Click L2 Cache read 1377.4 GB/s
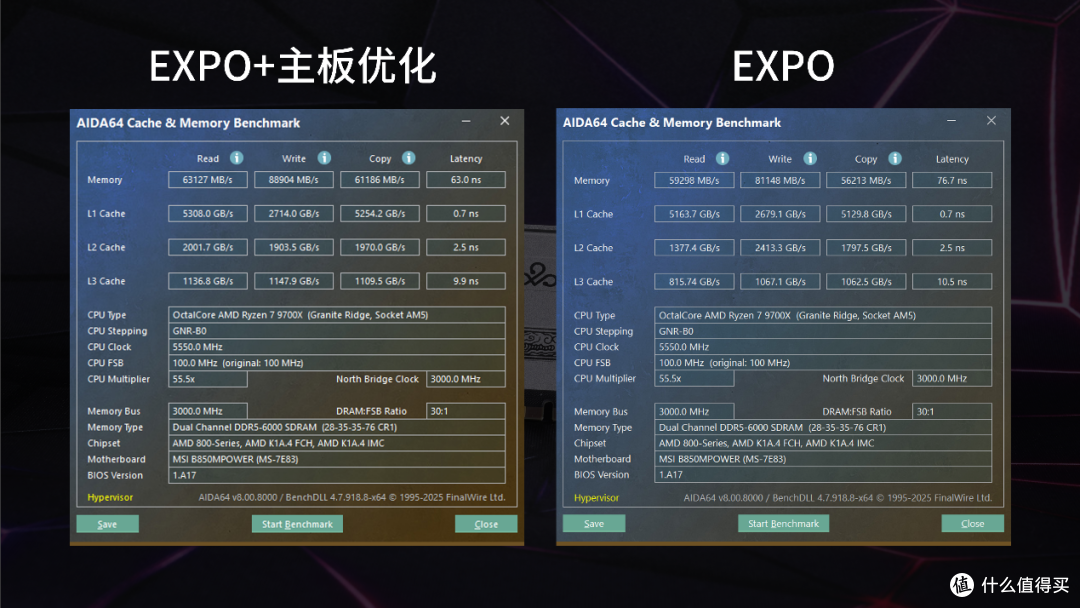Image resolution: width=1080 pixels, height=608 pixels. pyautogui.click(x=694, y=248)
